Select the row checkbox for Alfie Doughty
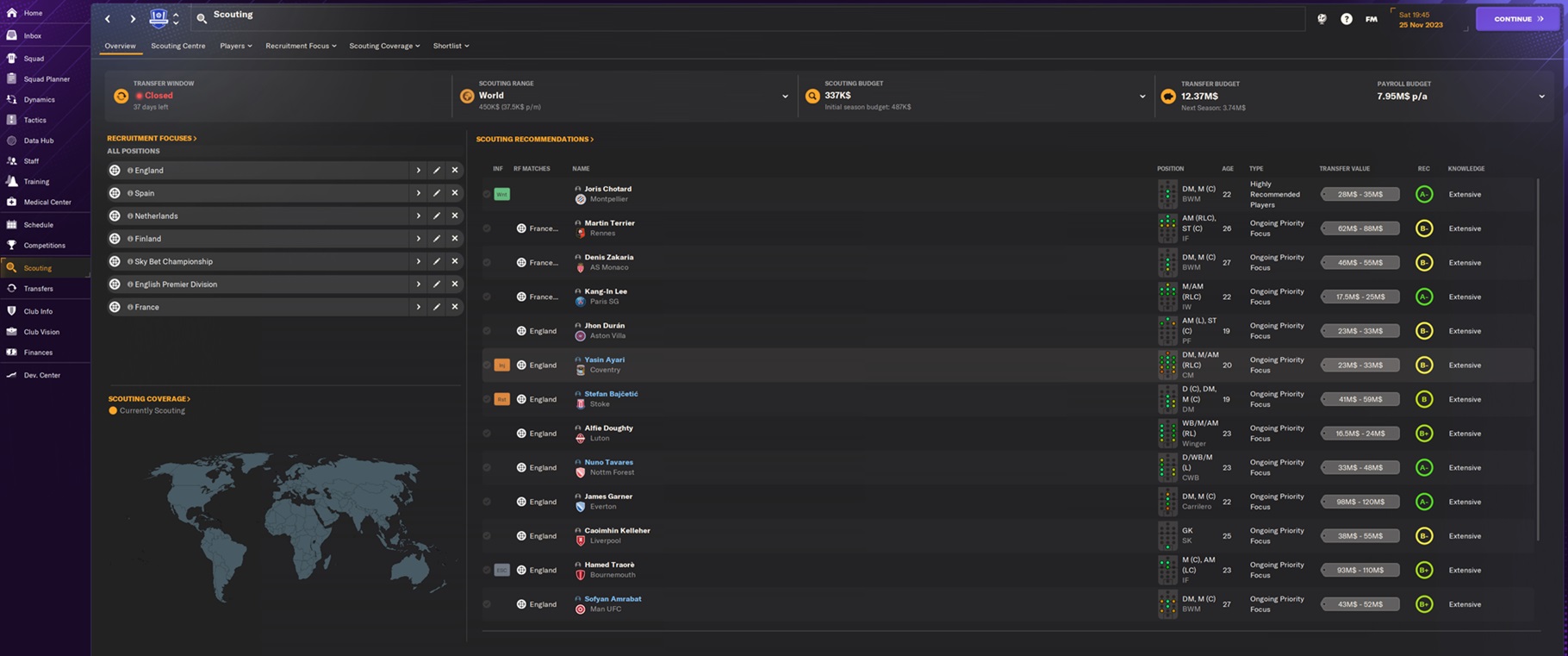The height and width of the screenshot is (656, 1568). (487, 434)
